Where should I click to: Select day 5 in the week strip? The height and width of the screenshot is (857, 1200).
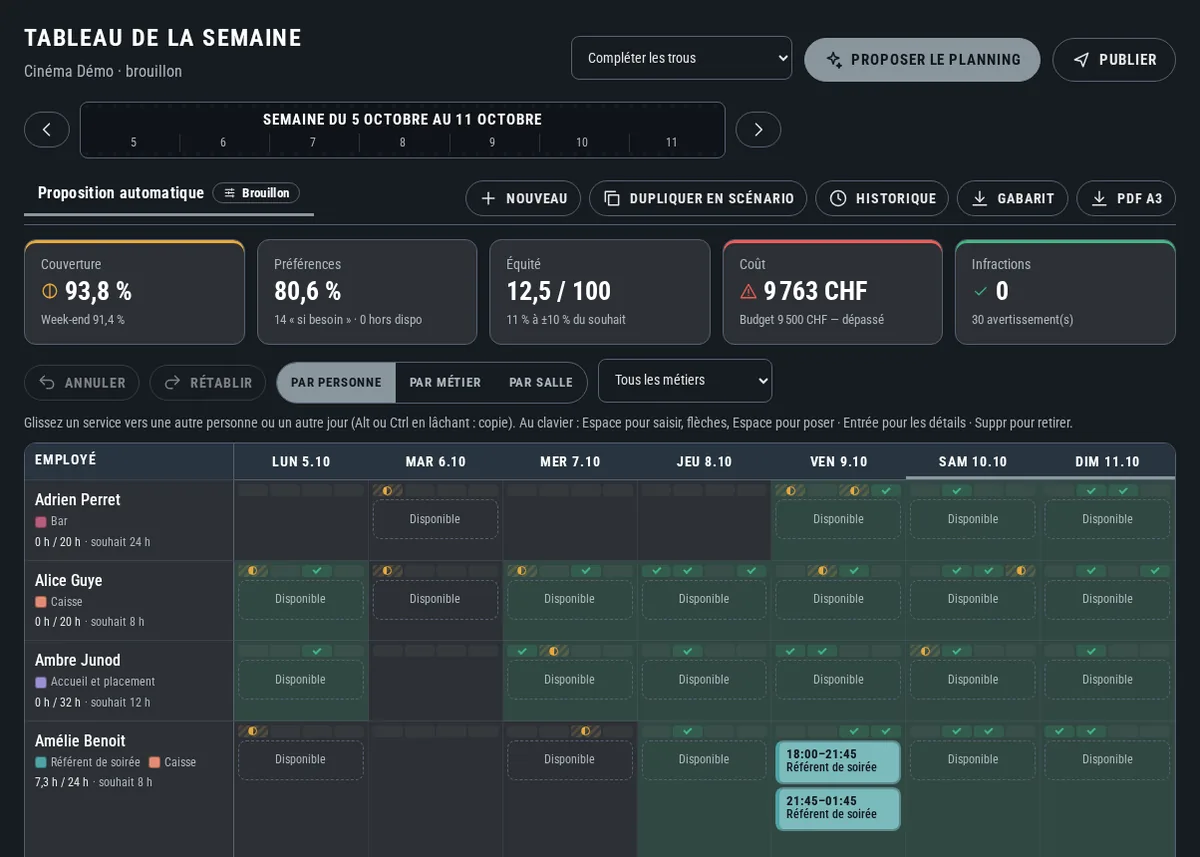pyautogui.click(x=134, y=143)
